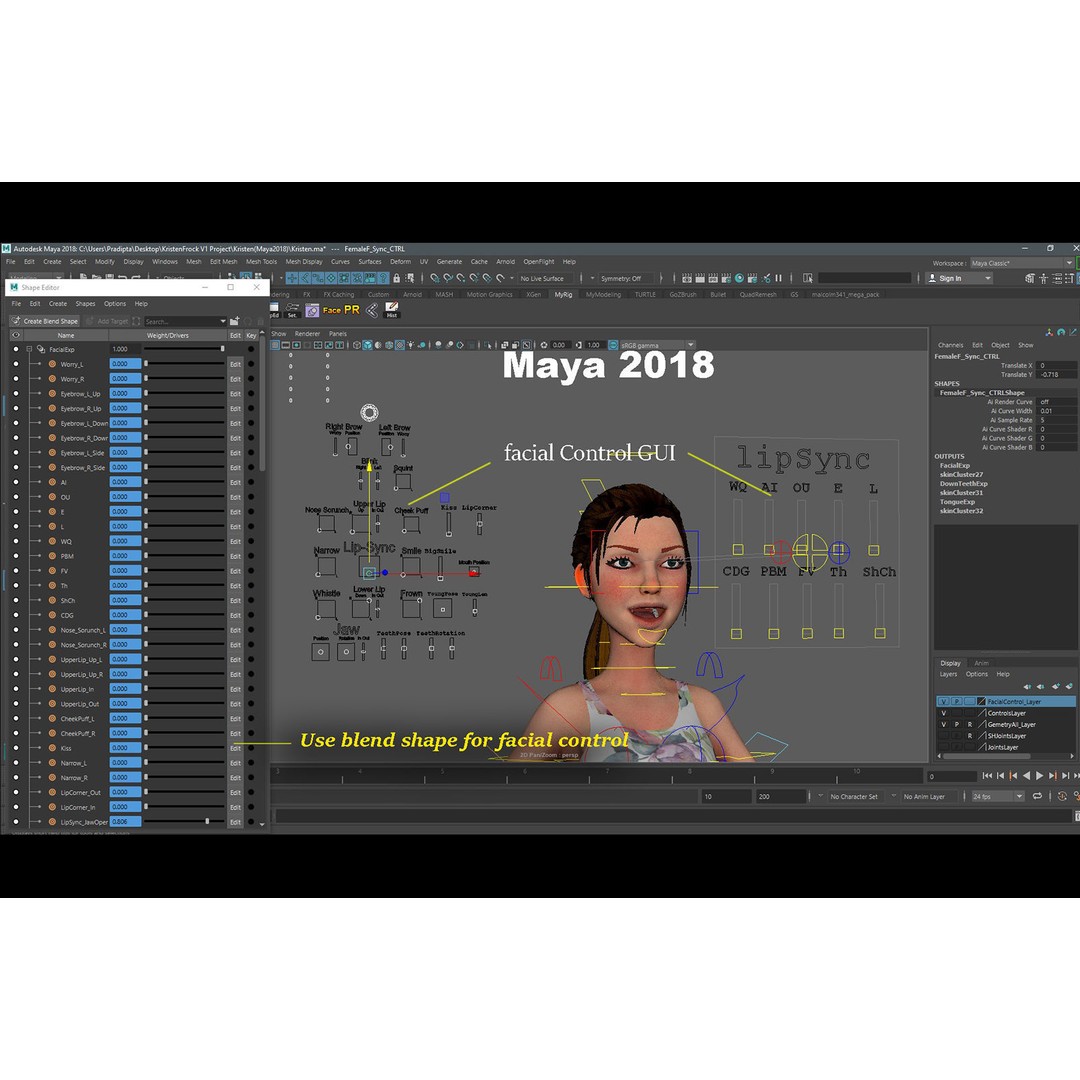Viewport: 1080px width, 1080px height.
Task: Click the Key dot for Kiss target
Action: (x=251, y=748)
